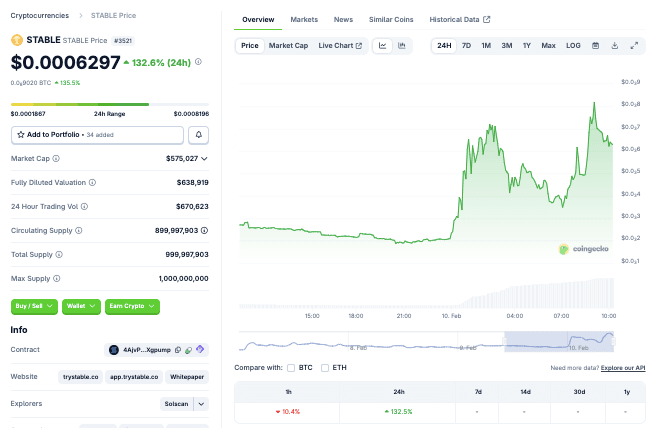Toggle LOG scale on chart

pyautogui.click(x=573, y=46)
